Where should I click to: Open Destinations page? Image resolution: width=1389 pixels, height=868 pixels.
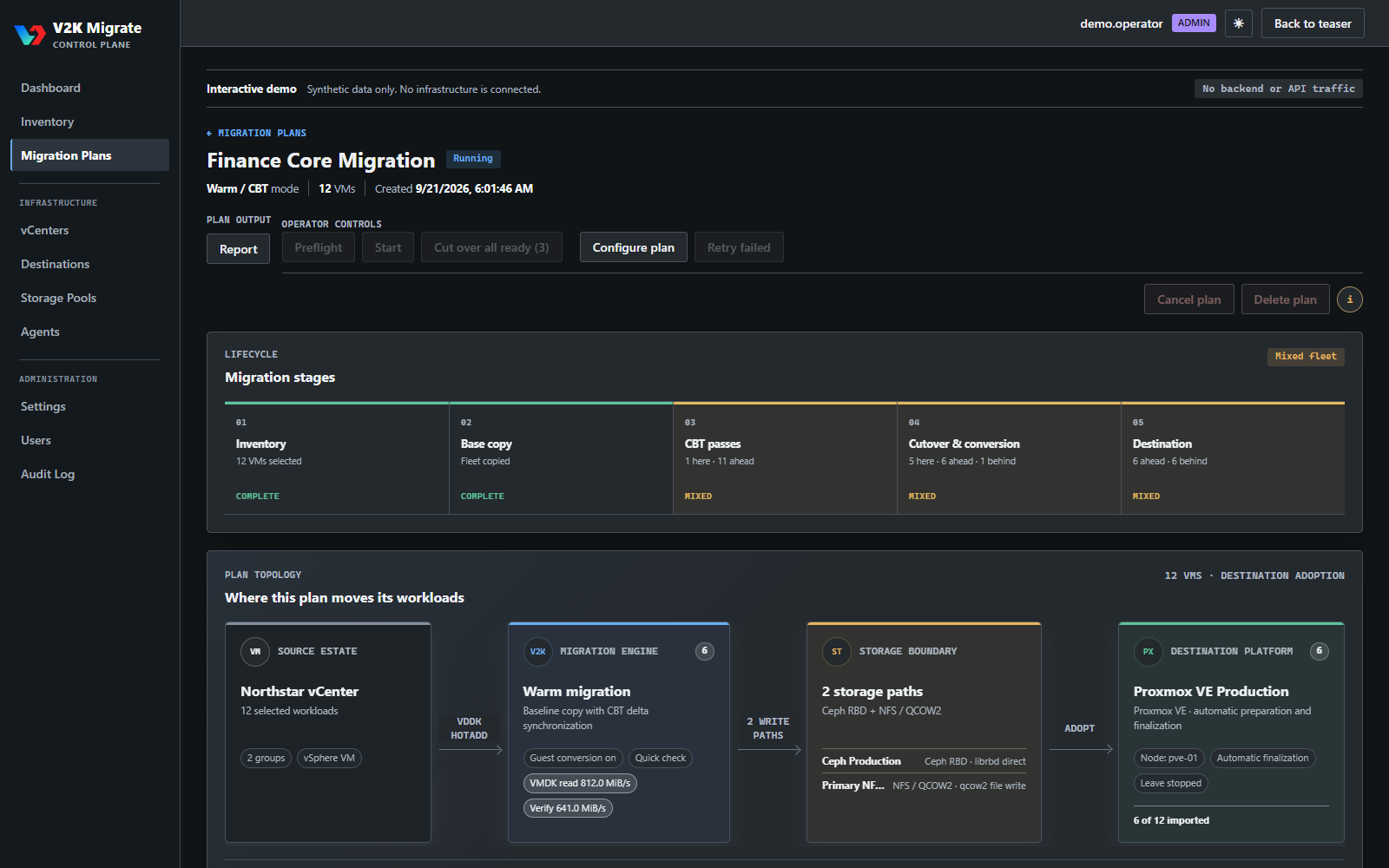point(89,264)
